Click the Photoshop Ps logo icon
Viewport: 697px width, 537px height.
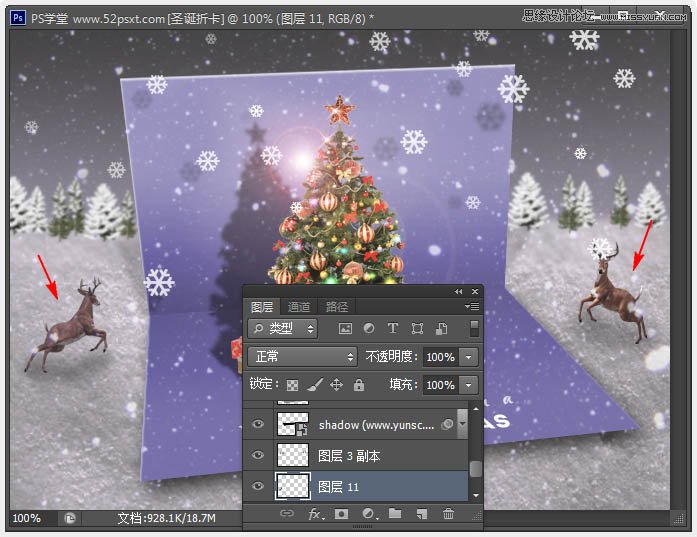(x=18, y=18)
